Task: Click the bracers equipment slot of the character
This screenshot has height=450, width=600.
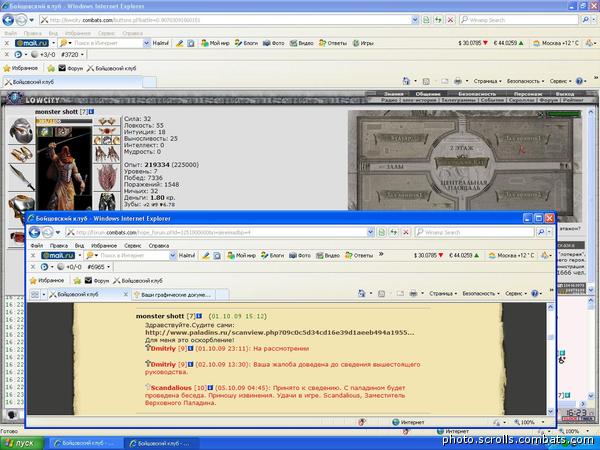Action: tap(21, 155)
